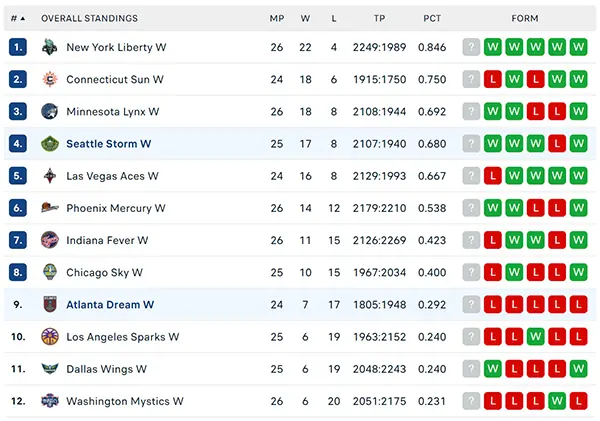The image size is (600, 421).
Task: Click the Minnesota Lynx team logo
Action: pos(50,111)
